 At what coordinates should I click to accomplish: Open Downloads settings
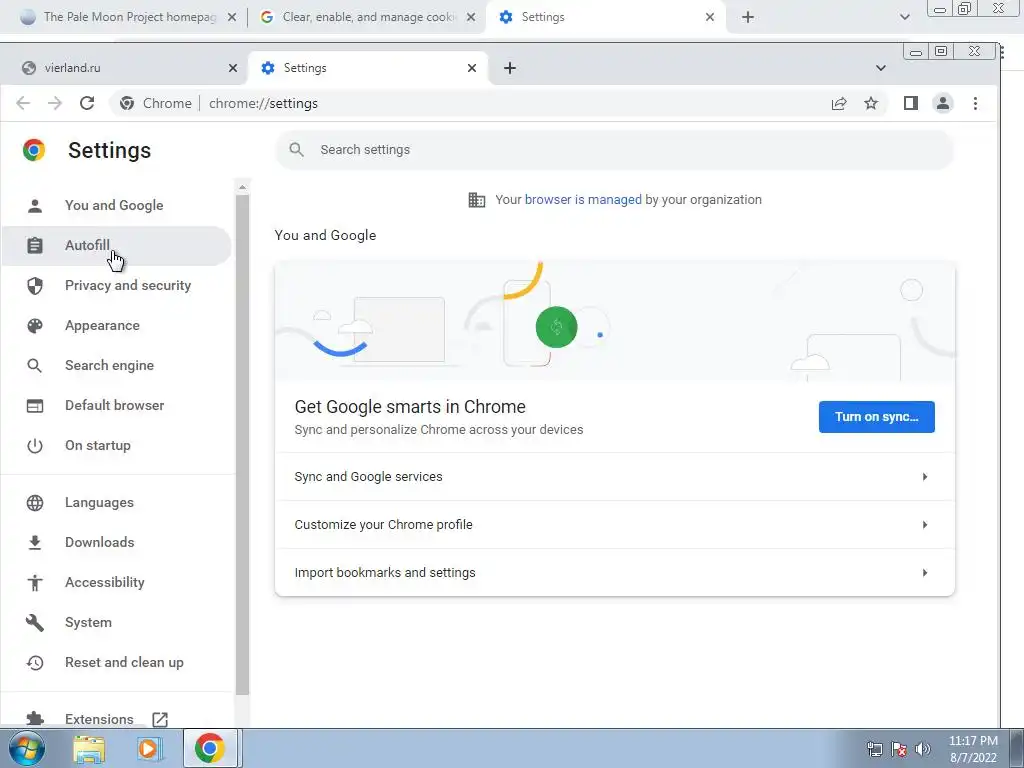[x=116, y=543]
